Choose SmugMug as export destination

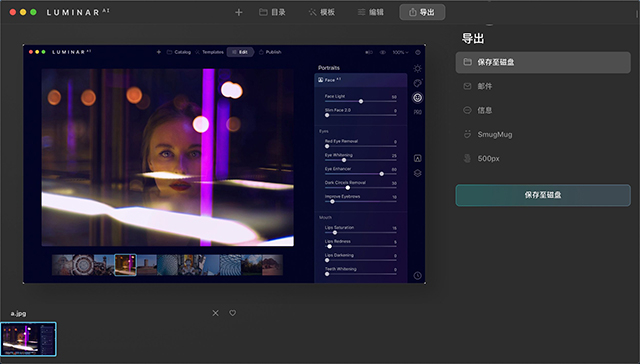click(543, 134)
